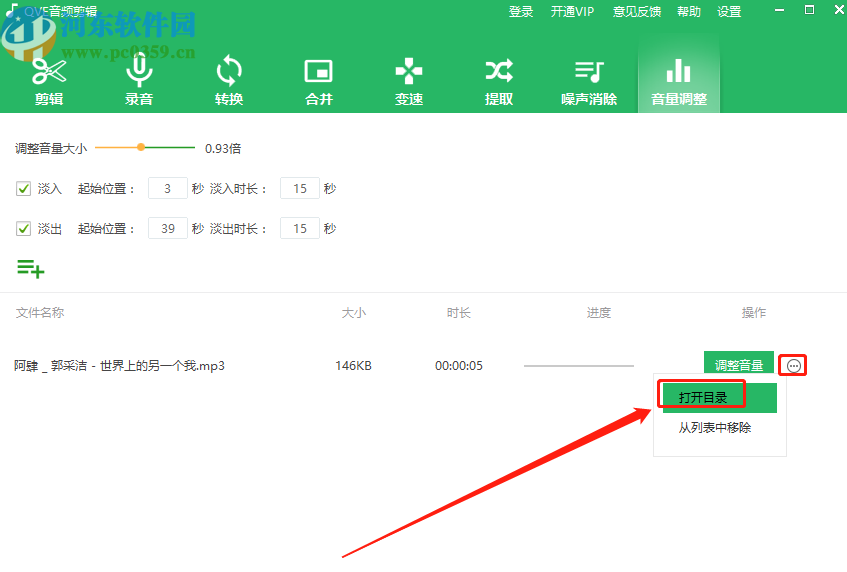
Task: Open the 提取 extract tool
Action: pyautogui.click(x=499, y=82)
